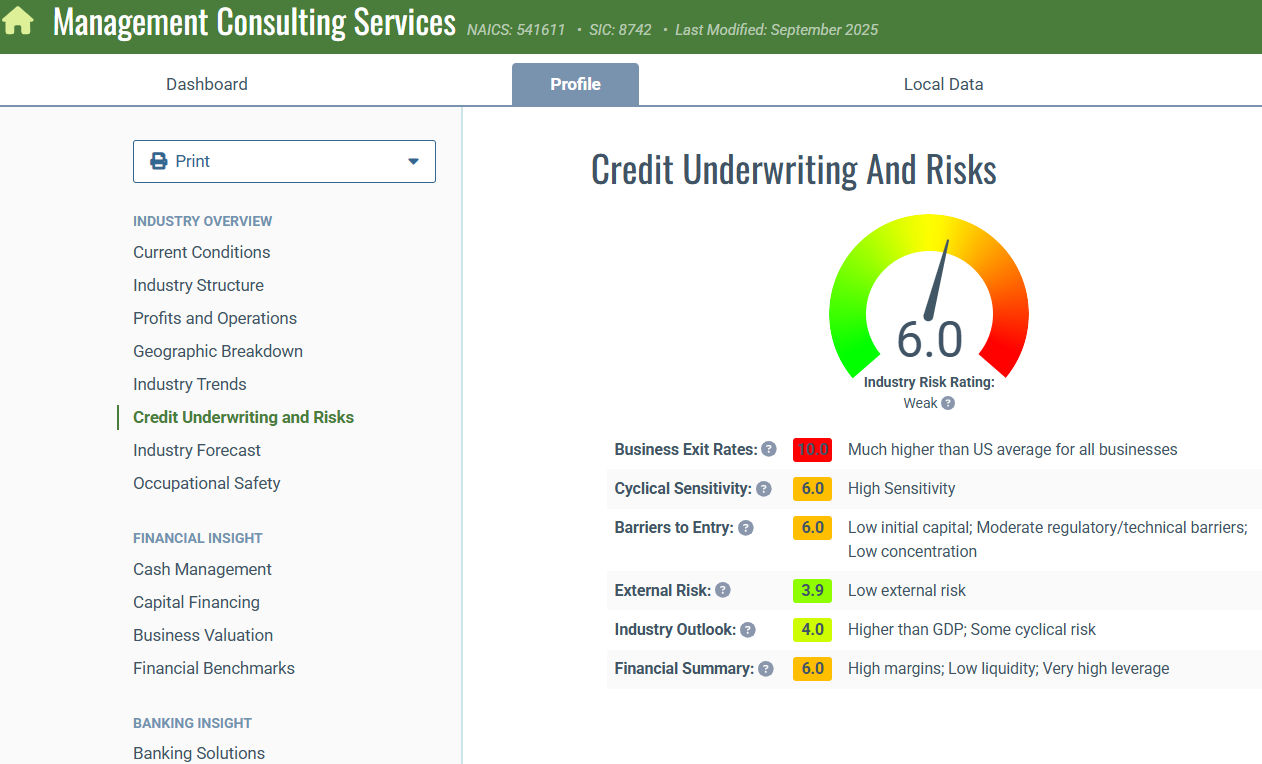Click the red 10.0 Business Exit Rates badge
This screenshot has width=1262, height=764.
coord(811,449)
